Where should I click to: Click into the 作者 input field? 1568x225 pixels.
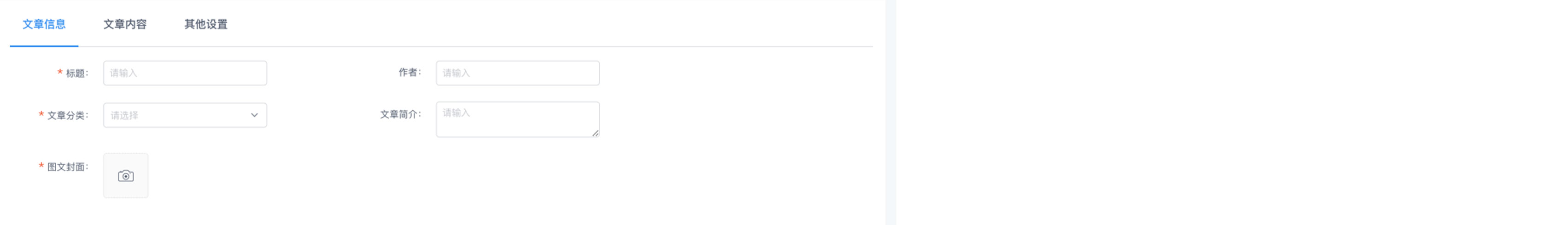click(517, 73)
